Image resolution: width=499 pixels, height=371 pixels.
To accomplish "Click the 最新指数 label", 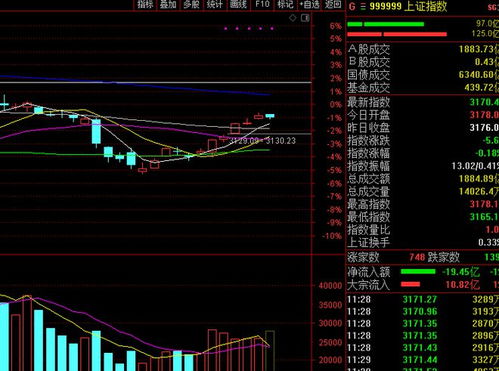I will (369, 102).
